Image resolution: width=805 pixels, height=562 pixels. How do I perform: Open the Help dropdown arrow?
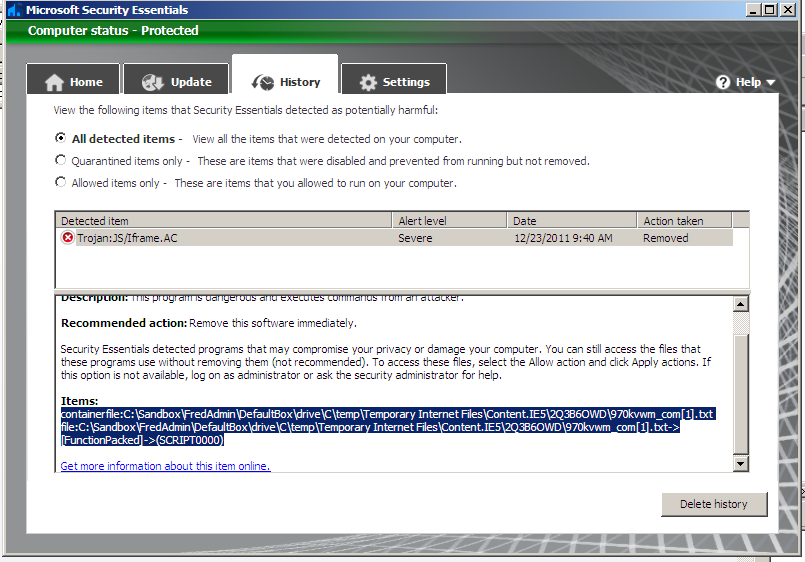pyautogui.click(x=771, y=82)
